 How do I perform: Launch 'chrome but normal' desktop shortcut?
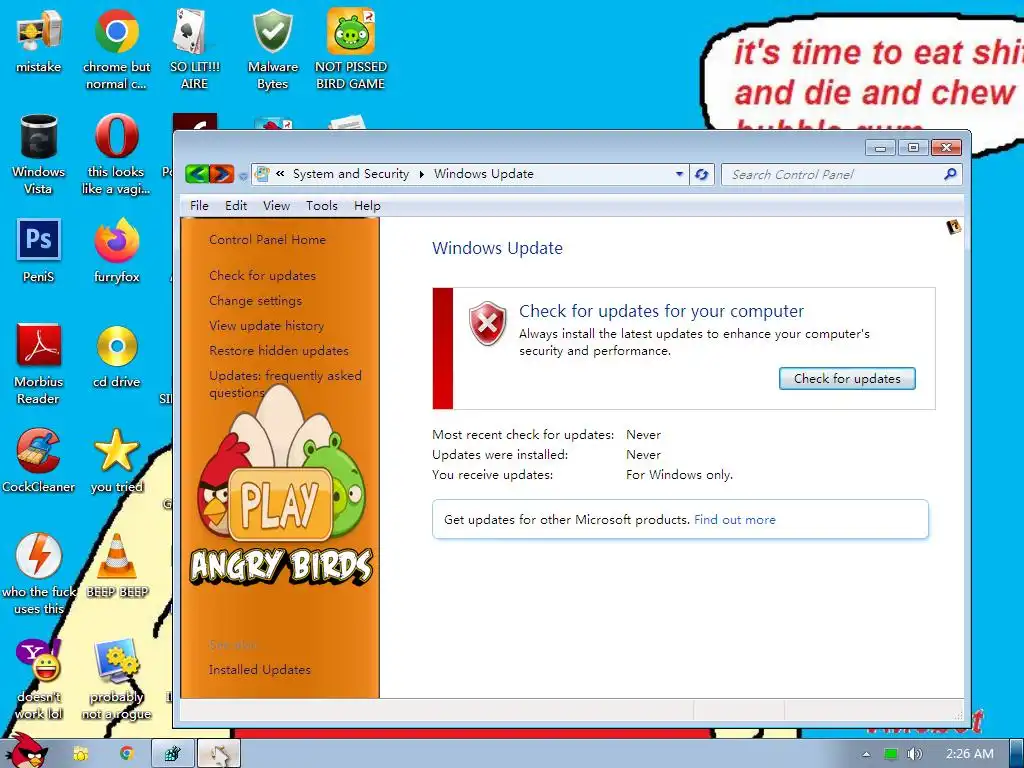point(116,50)
